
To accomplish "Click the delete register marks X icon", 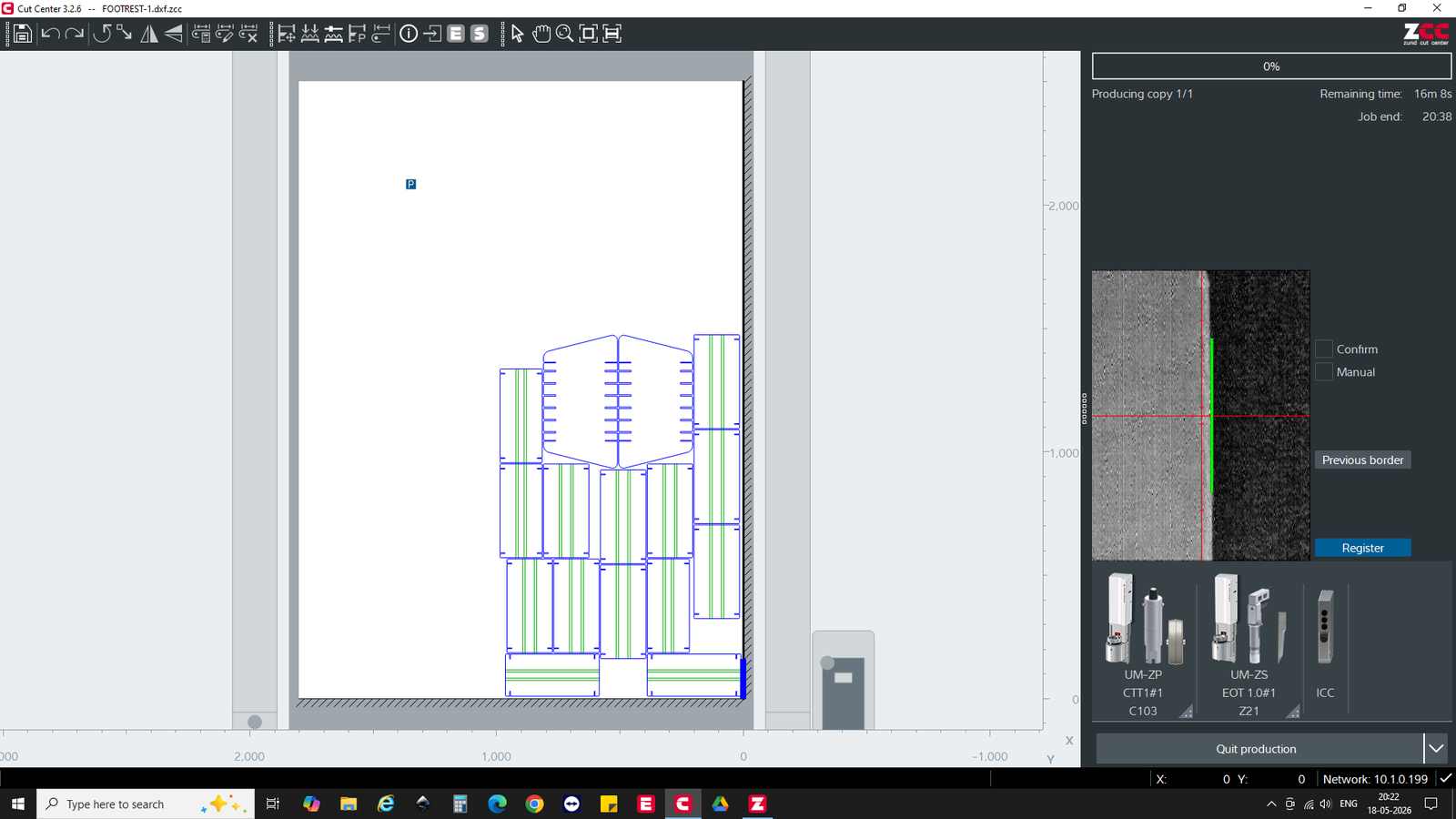I will 248,34.
